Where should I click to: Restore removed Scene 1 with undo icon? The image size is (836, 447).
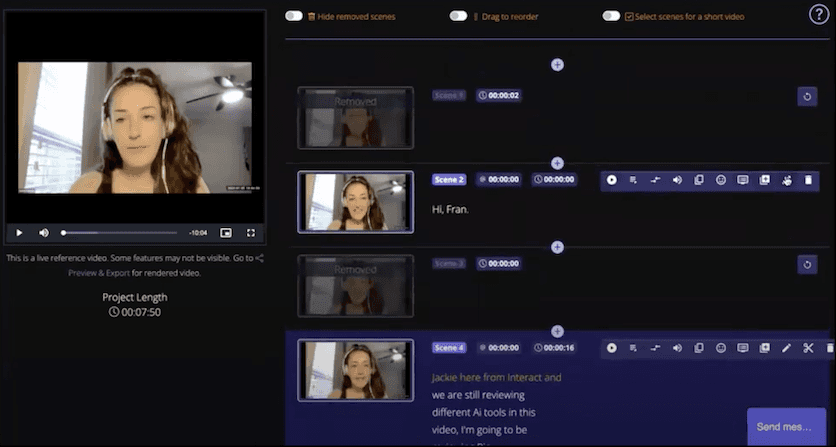(808, 96)
